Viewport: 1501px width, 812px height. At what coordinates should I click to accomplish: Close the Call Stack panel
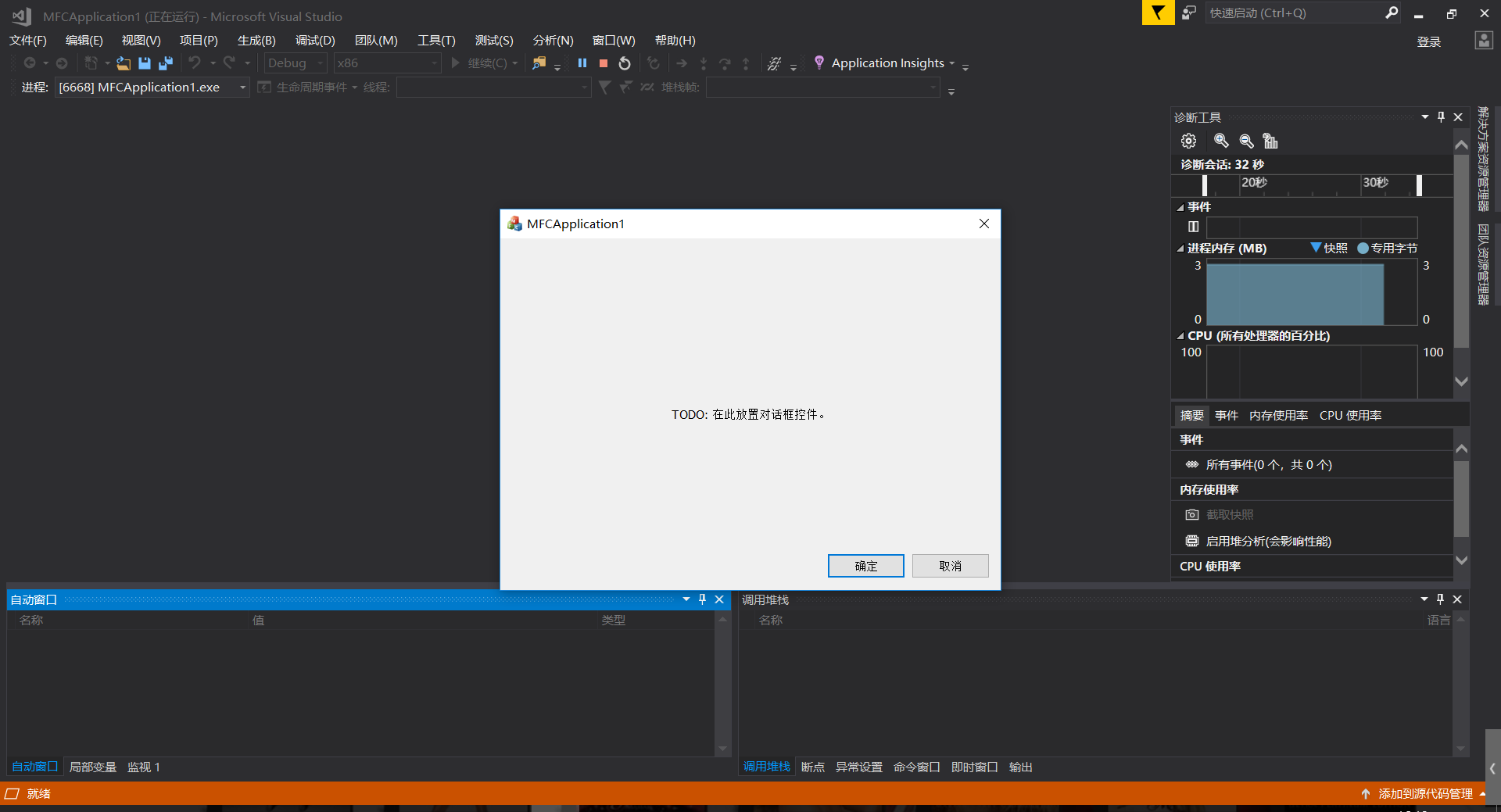click(x=1457, y=599)
